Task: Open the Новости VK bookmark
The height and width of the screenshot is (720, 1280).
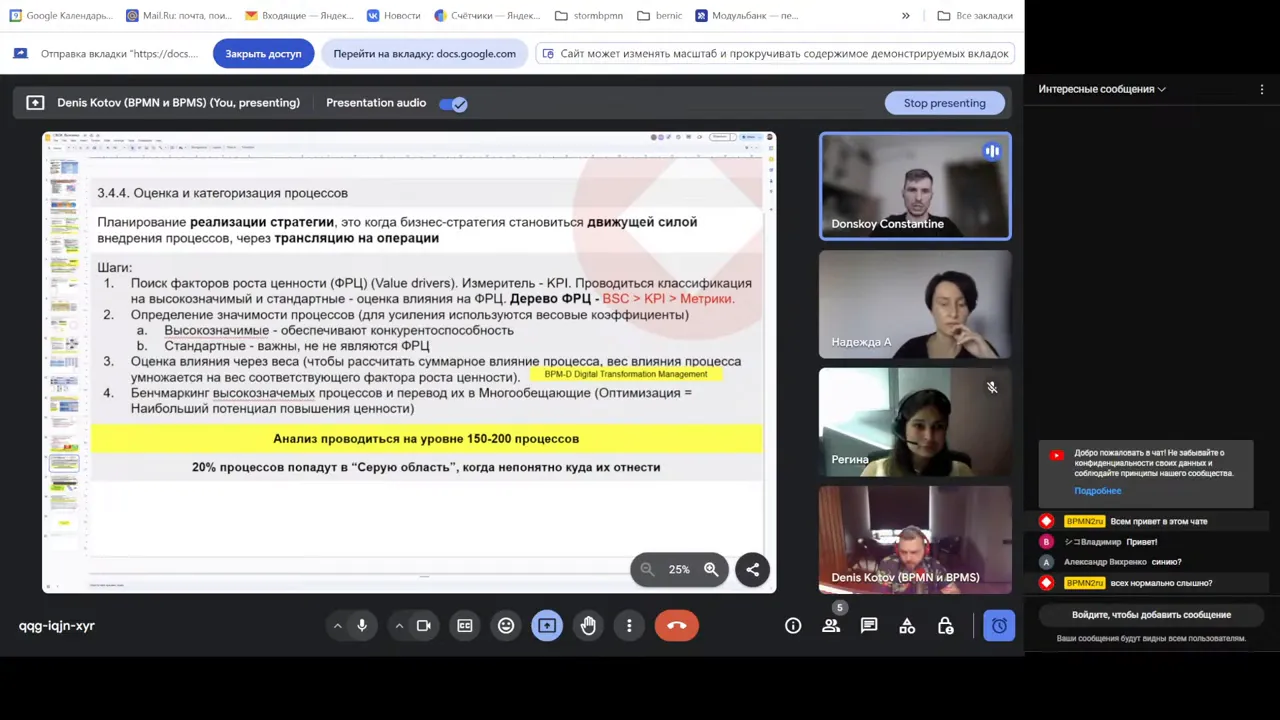Action: (x=393, y=16)
